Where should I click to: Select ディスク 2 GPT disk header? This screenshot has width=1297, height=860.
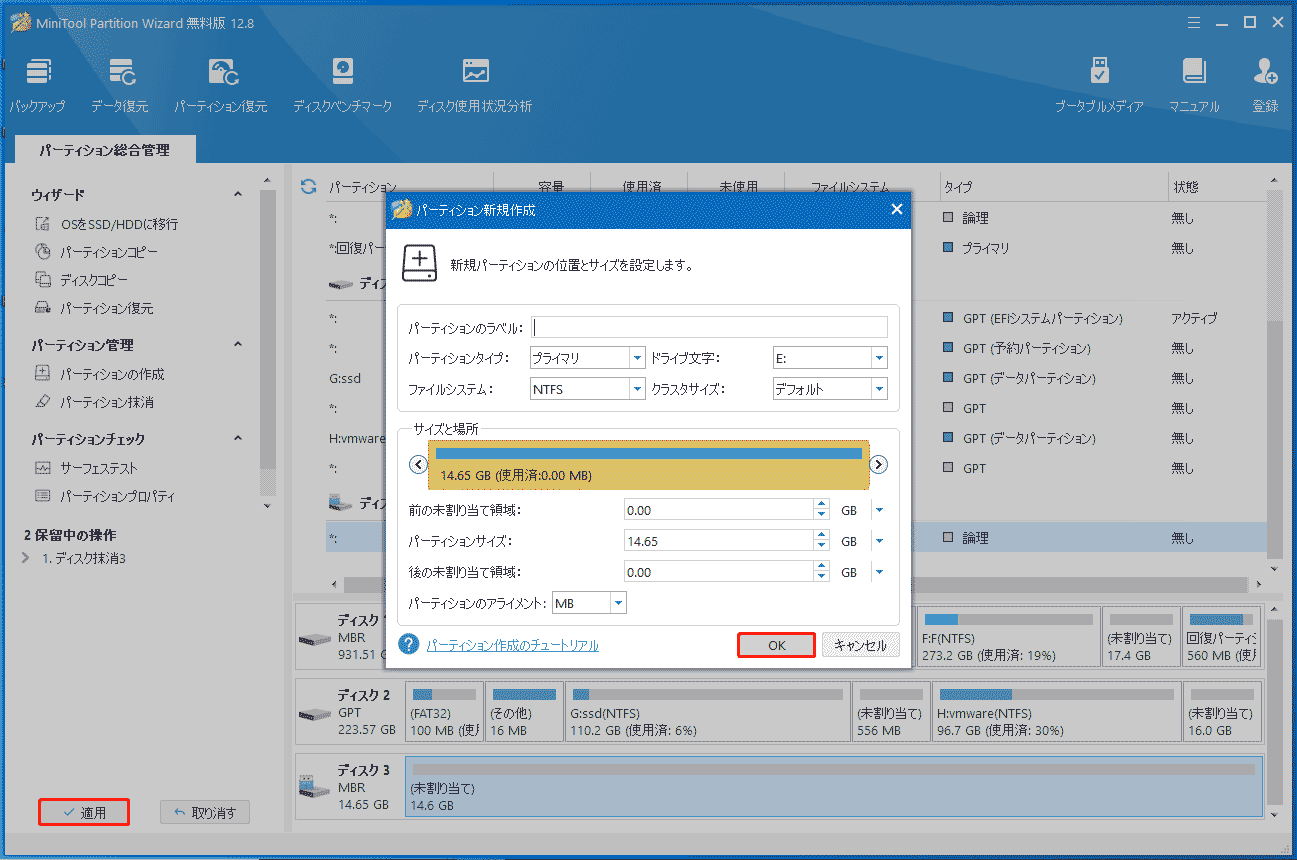[x=349, y=711]
